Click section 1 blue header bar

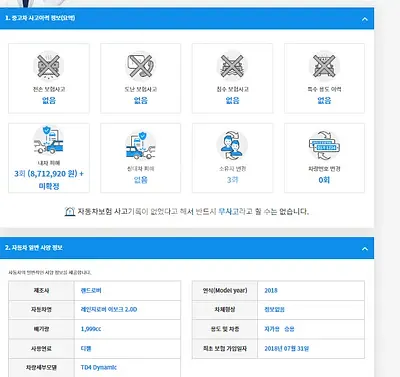coord(187,18)
